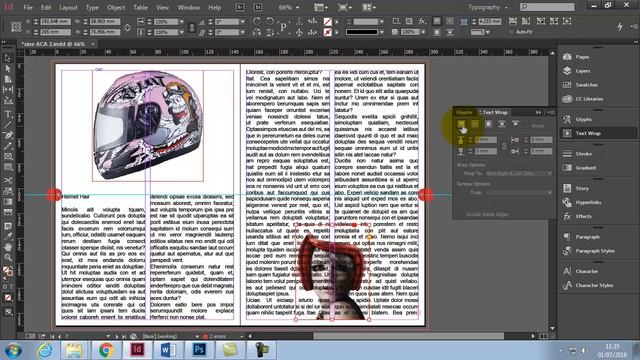Collapse the Text Wrap panel with double arrows
Image resolution: width=640 pixels, height=360 pixels.
pos(539,112)
